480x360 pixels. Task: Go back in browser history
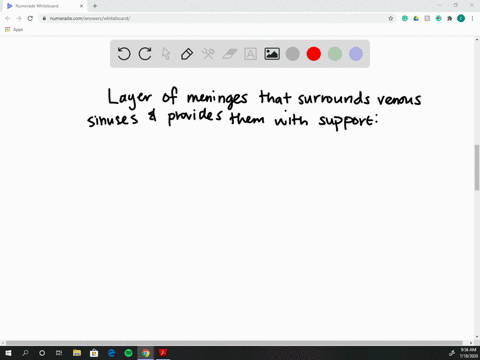(8, 18)
